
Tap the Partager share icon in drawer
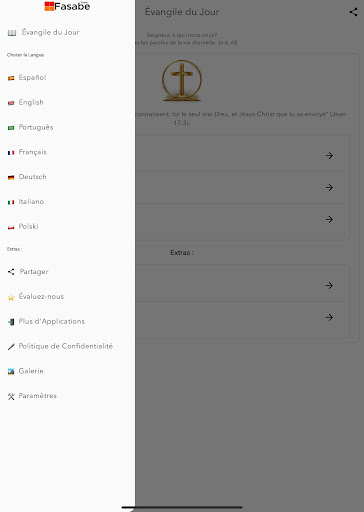tap(11, 272)
